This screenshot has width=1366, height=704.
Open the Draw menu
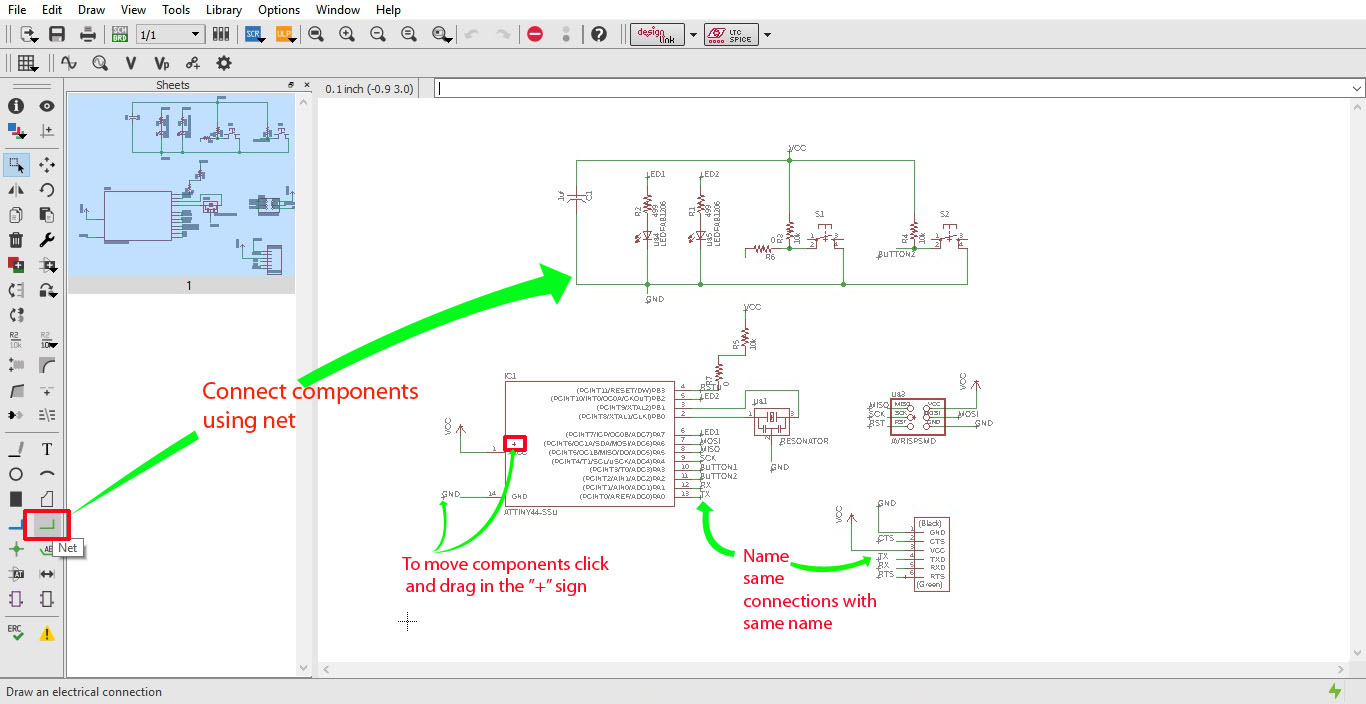(x=91, y=9)
